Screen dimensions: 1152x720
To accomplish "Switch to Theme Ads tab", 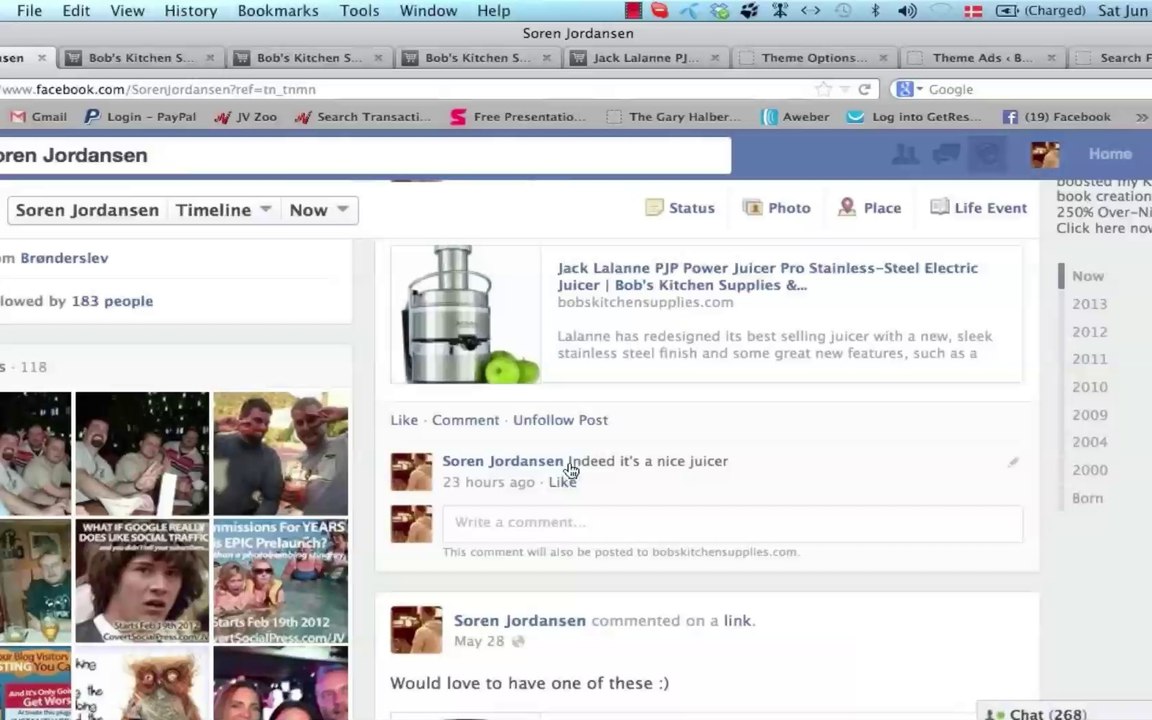I will click(982, 57).
